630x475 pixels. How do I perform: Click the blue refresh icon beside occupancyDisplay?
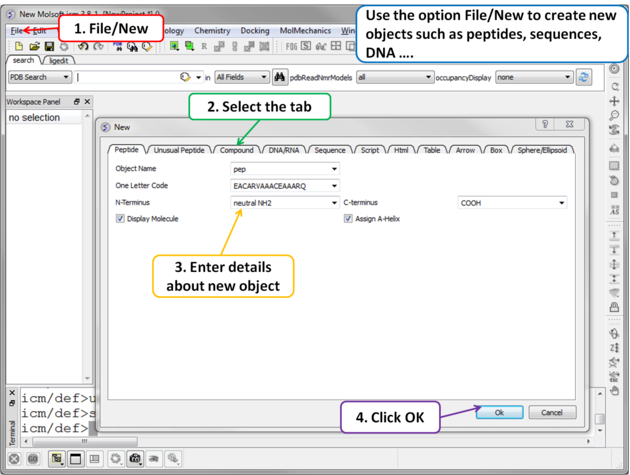pos(584,77)
